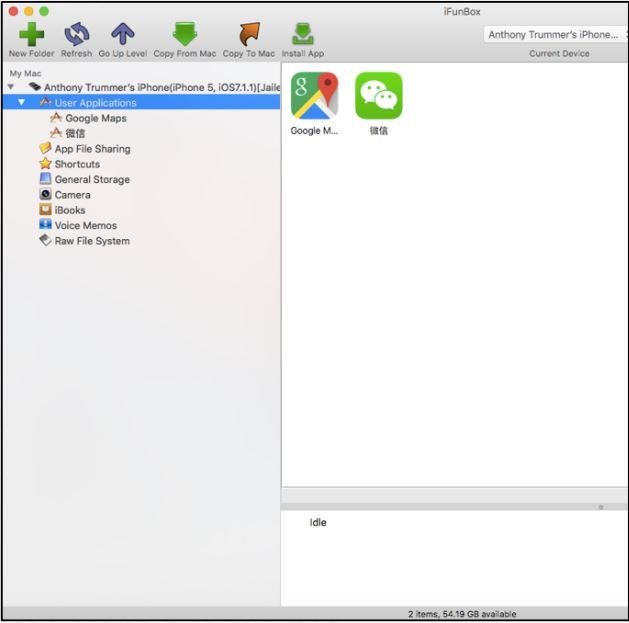Click the General Storage drive icon
This screenshot has height=623, width=629.
(45, 179)
